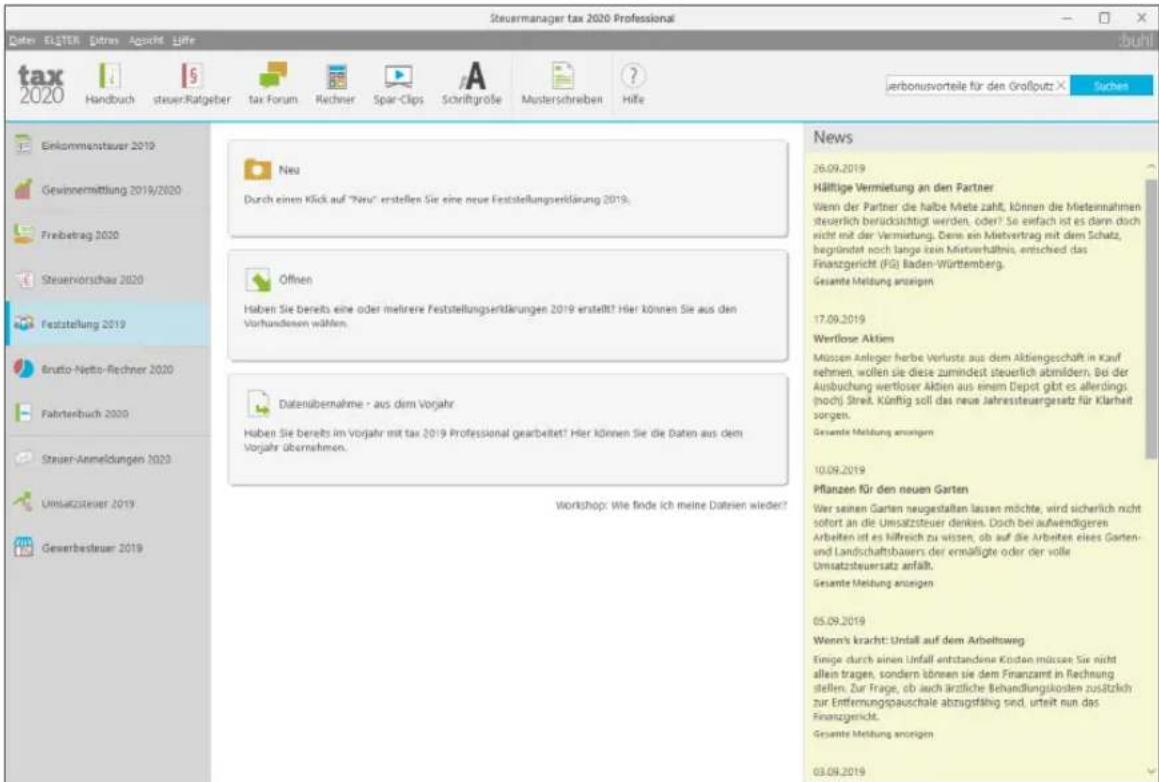Viewport: 1159px width, 782px height.
Task: Click the Öffnen arrow icon
Action: 258,279
